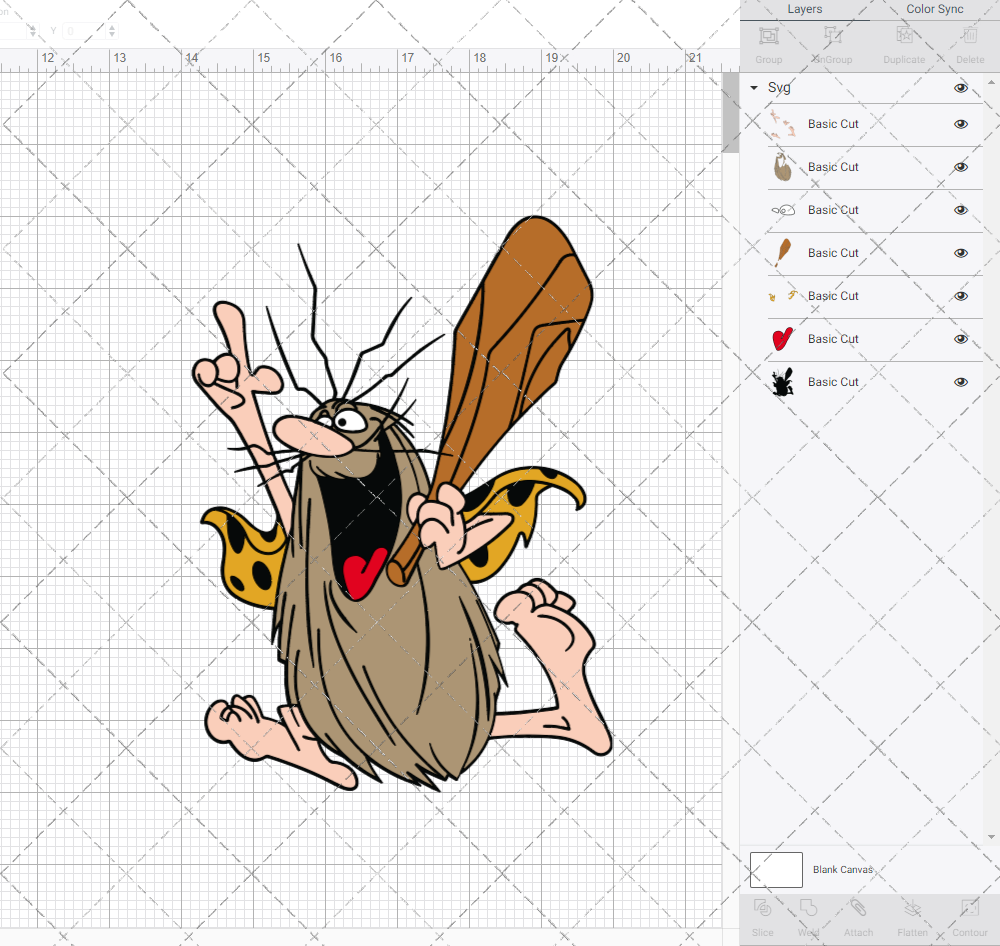Viewport: 1000px width, 946px height.
Task: Toggle visibility of the eyes Basic Cut layer
Action: click(x=960, y=210)
